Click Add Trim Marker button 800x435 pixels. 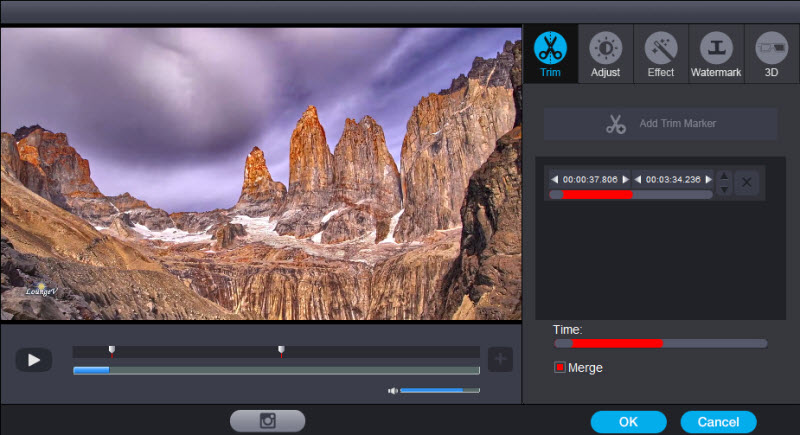click(660, 124)
